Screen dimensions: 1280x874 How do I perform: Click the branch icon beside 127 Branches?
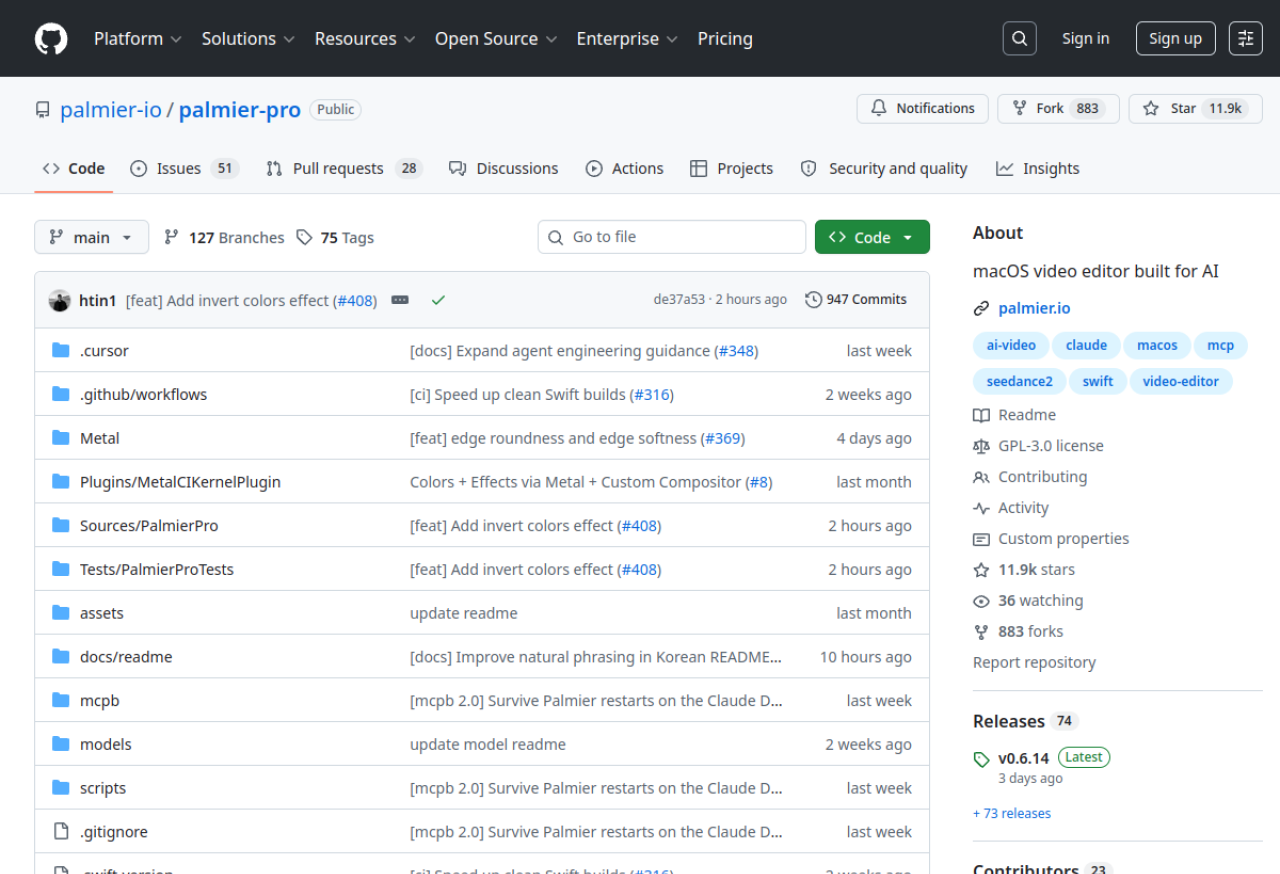click(x=172, y=237)
